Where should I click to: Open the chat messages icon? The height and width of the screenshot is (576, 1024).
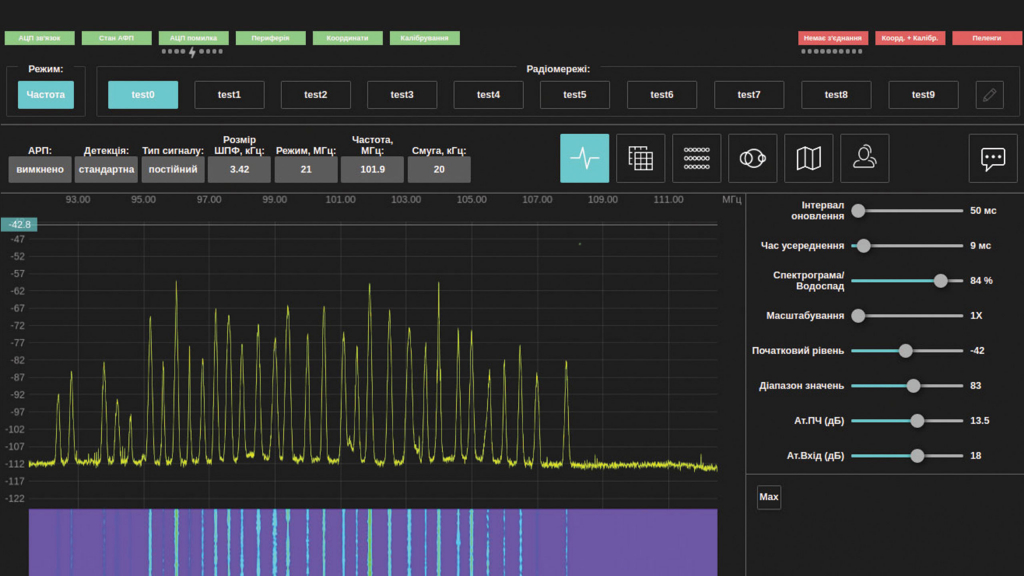pos(992,158)
